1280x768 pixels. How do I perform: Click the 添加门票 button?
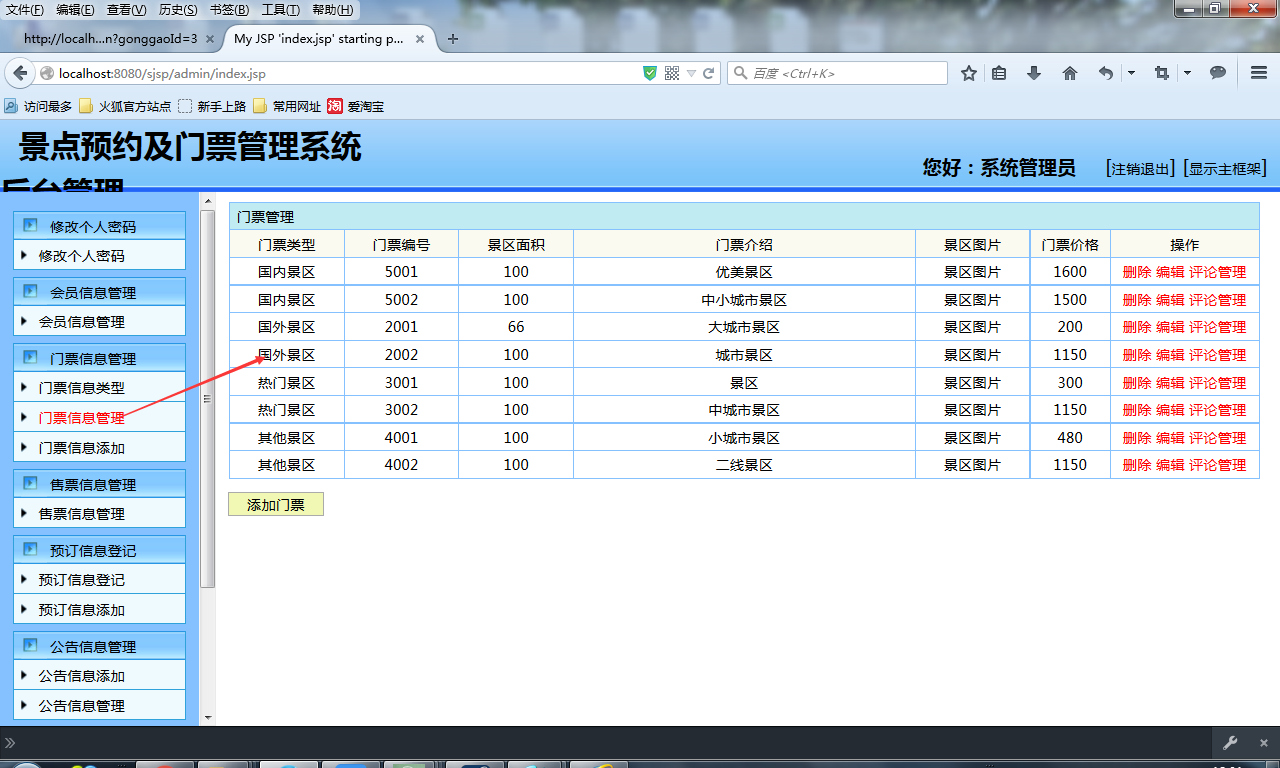point(276,505)
